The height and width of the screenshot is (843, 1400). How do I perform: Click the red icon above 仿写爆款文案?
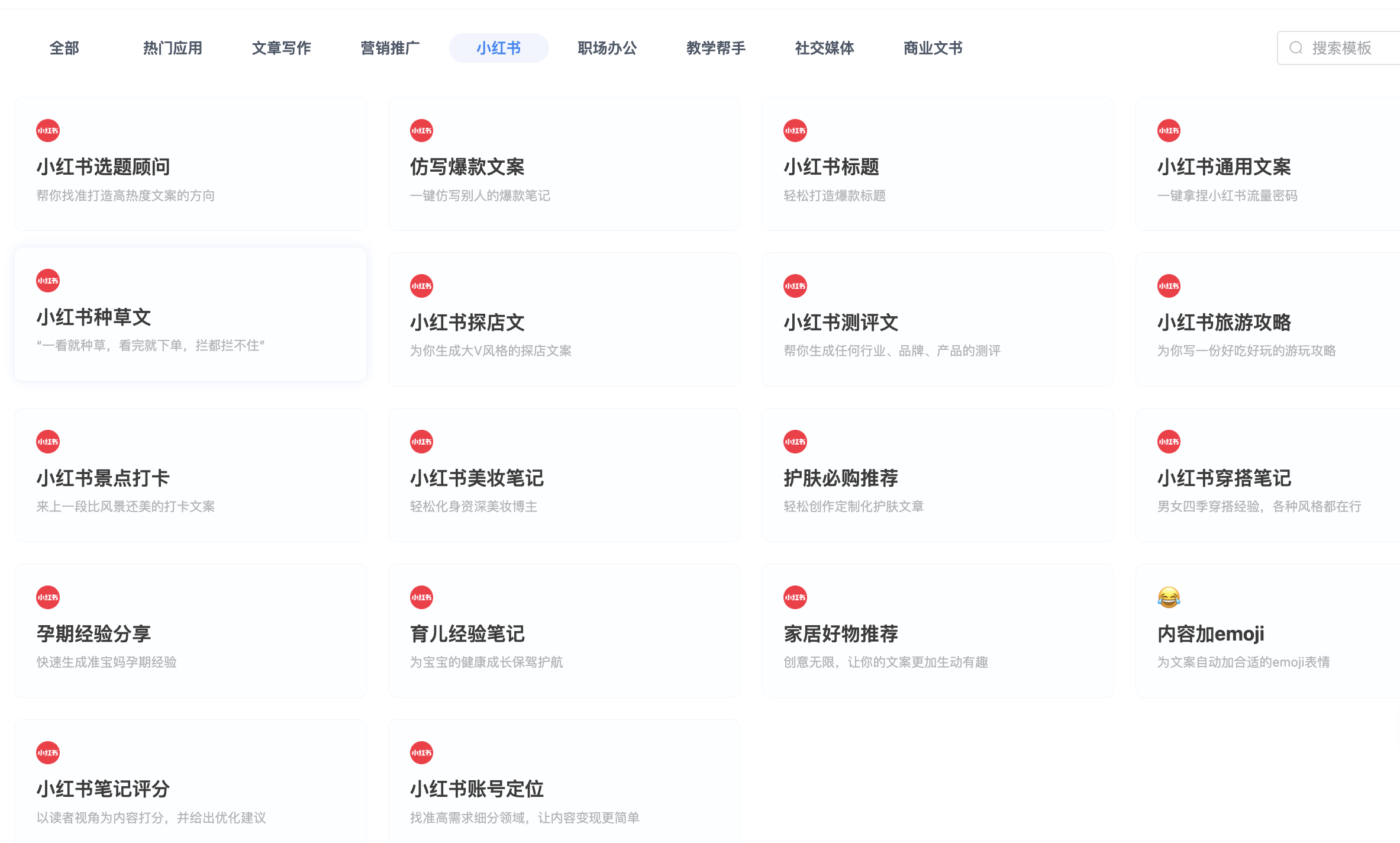[421, 131]
